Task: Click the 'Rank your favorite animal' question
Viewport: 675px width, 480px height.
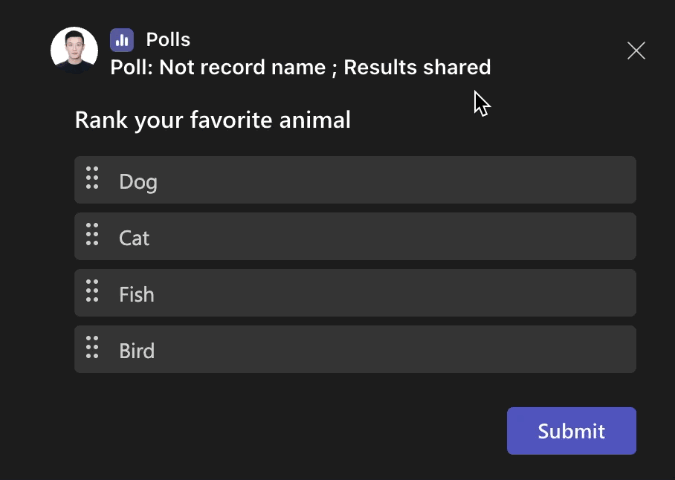Action: 212,121
